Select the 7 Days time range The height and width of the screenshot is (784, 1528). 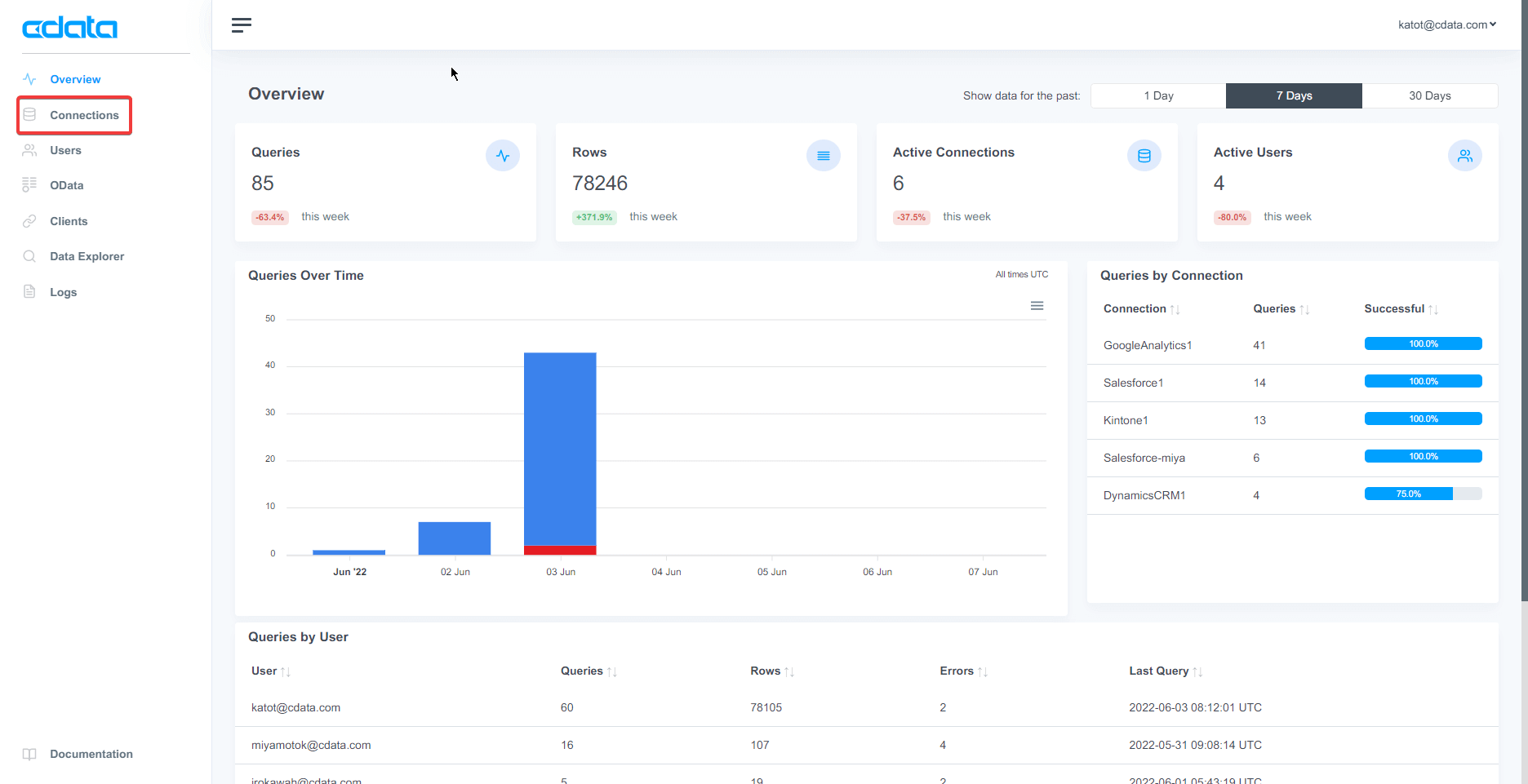(1294, 95)
